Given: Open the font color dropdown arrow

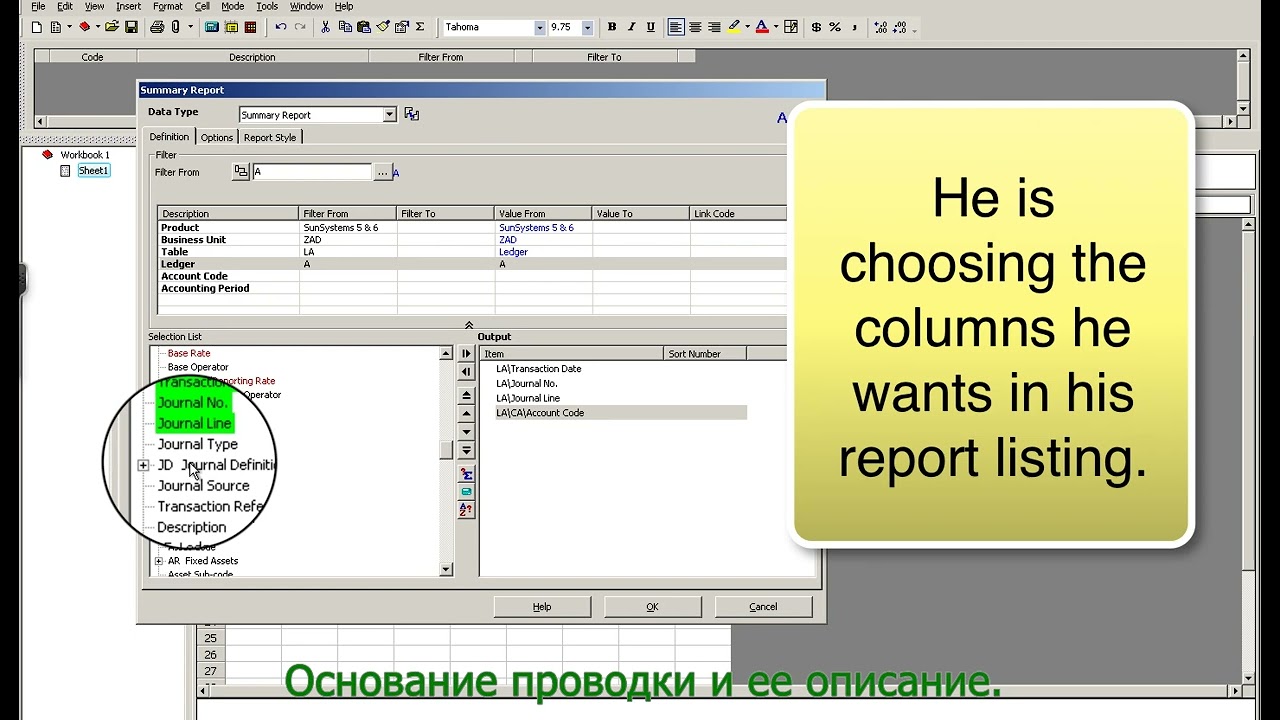Looking at the screenshot, I should coord(775,27).
